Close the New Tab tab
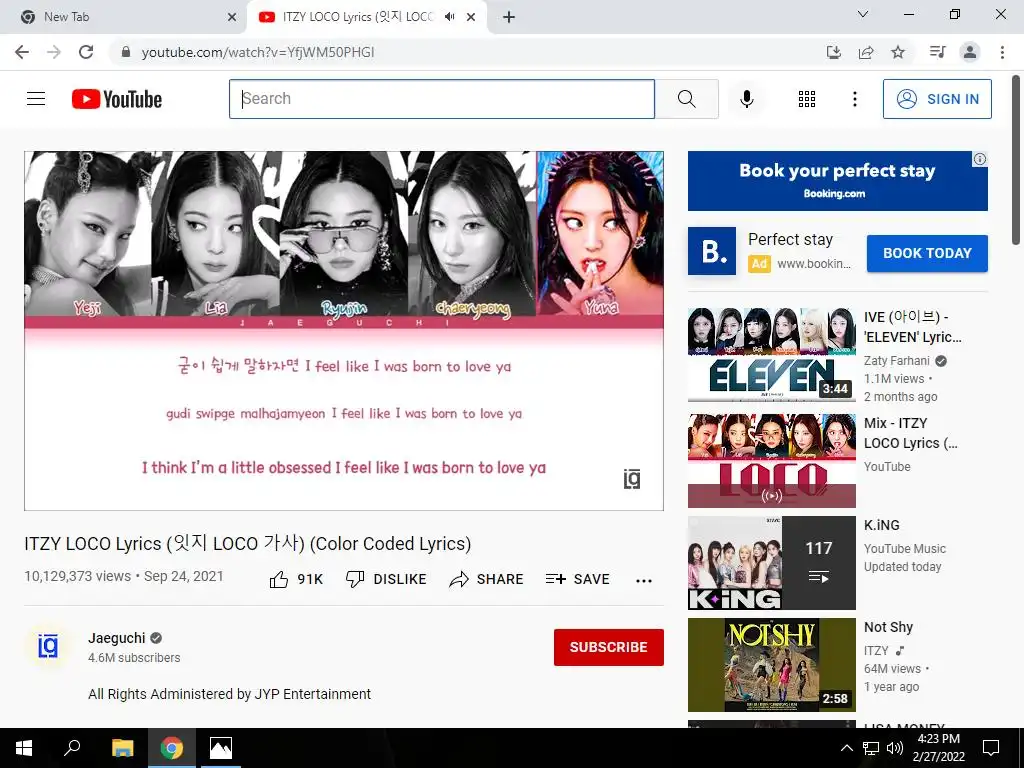 [x=231, y=17]
